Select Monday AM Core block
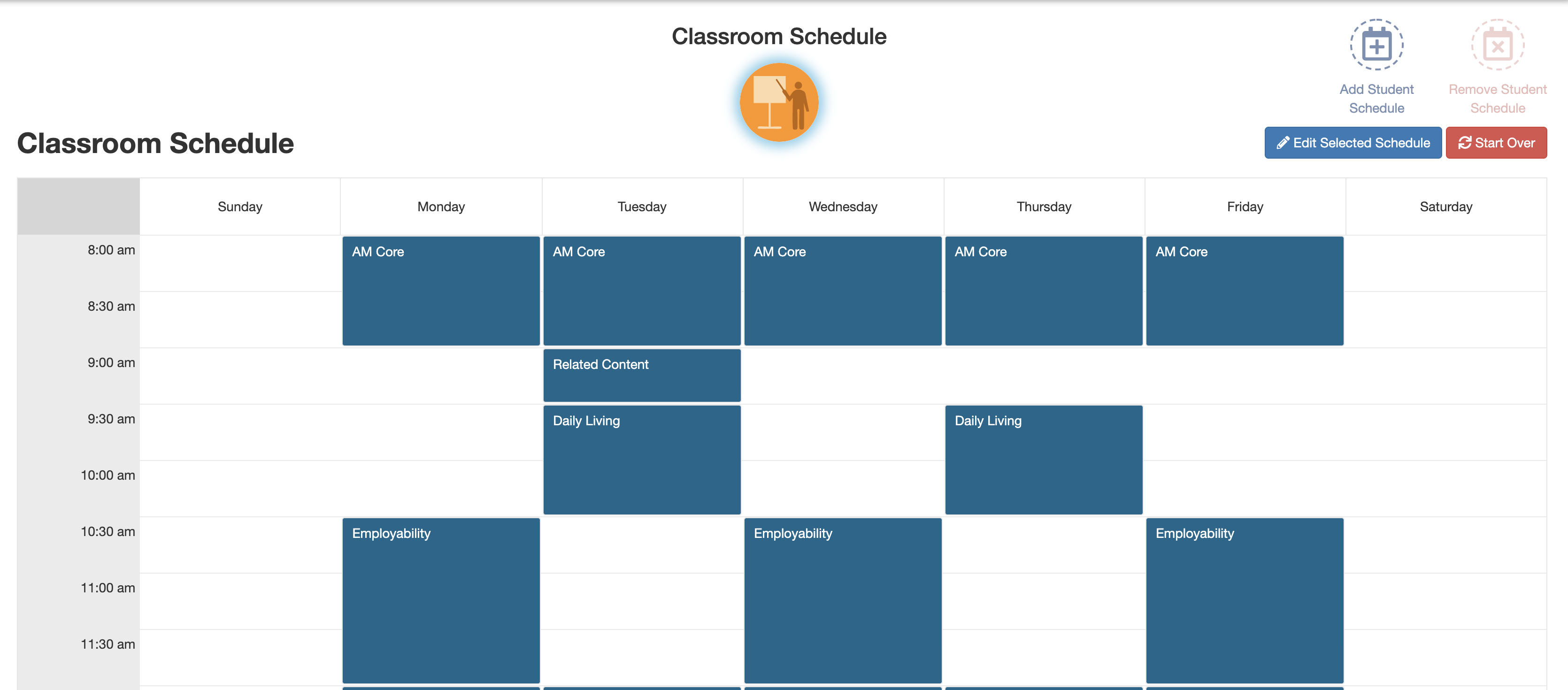Viewport: 1568px width, 690px height. tap(441, 291)
